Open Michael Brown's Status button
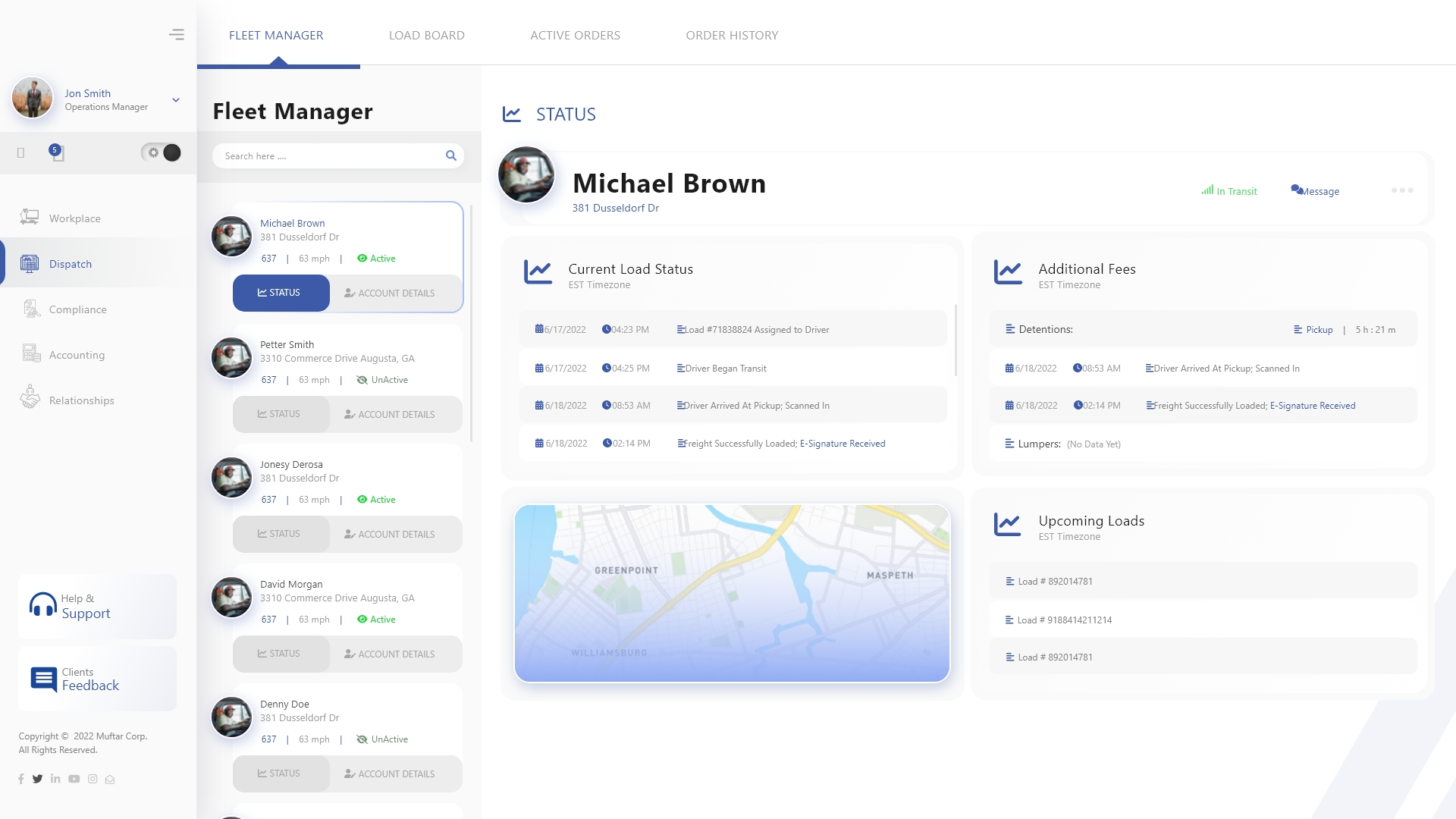This screenshot has height=819, width=1456. (281, 293)
